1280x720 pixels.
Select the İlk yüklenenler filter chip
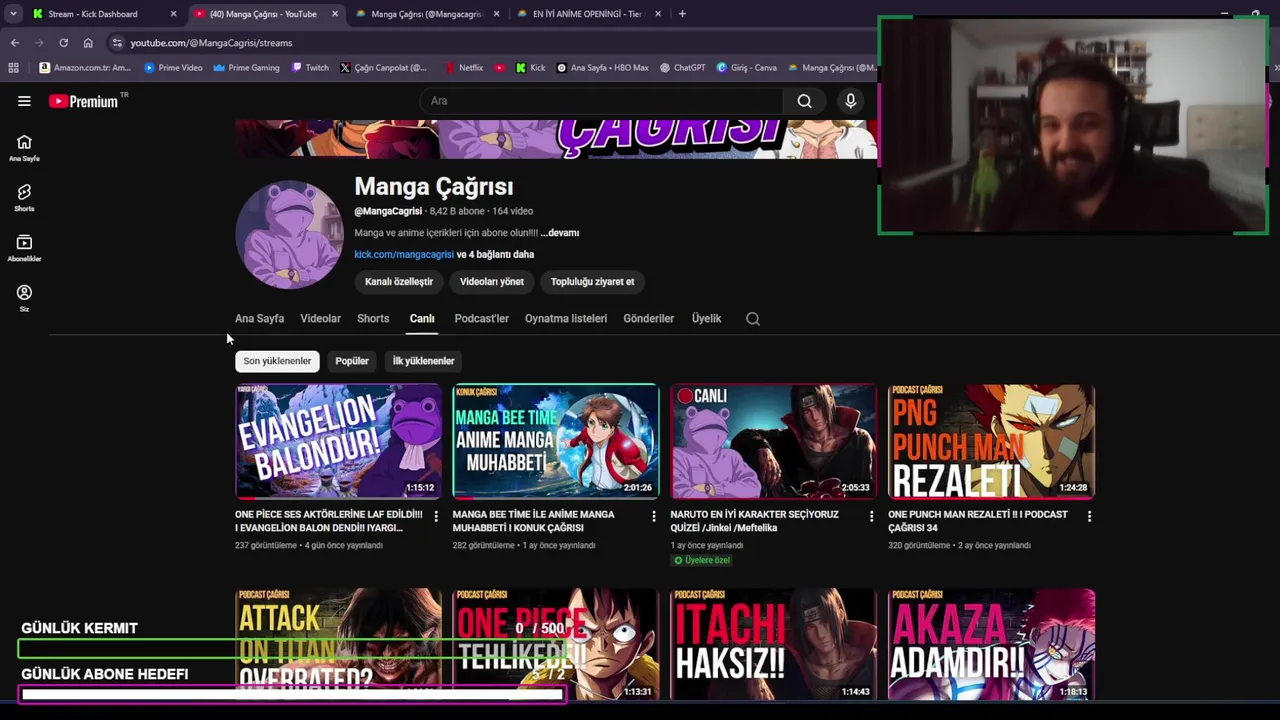point(423,361)
